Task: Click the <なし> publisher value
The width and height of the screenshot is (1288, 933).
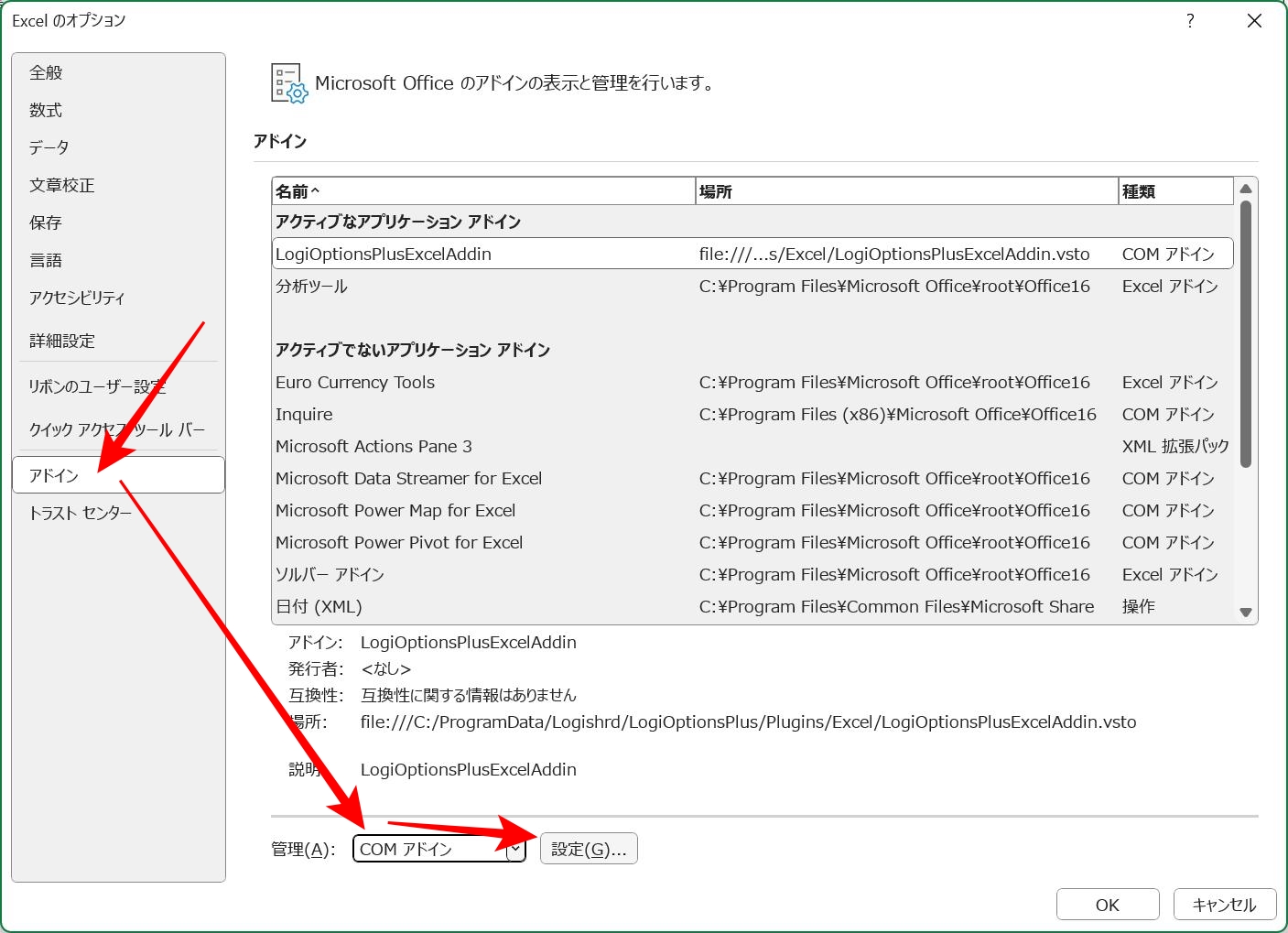Action: [386, 668]
